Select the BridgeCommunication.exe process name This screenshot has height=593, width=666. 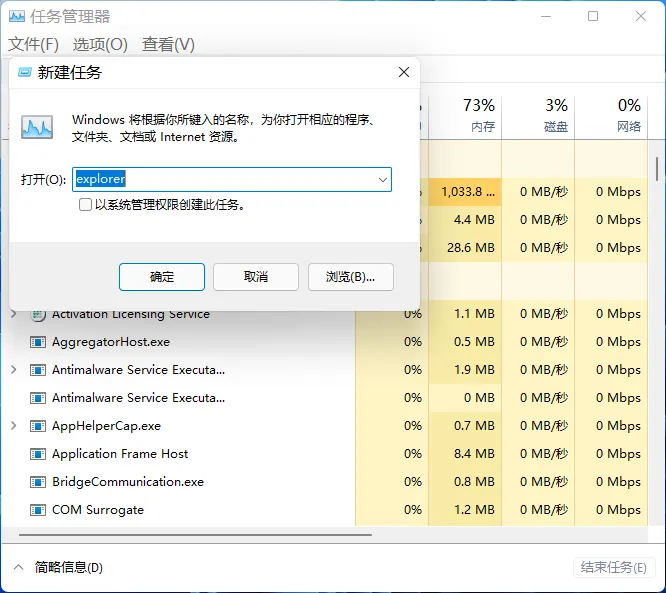click(128, 482)
